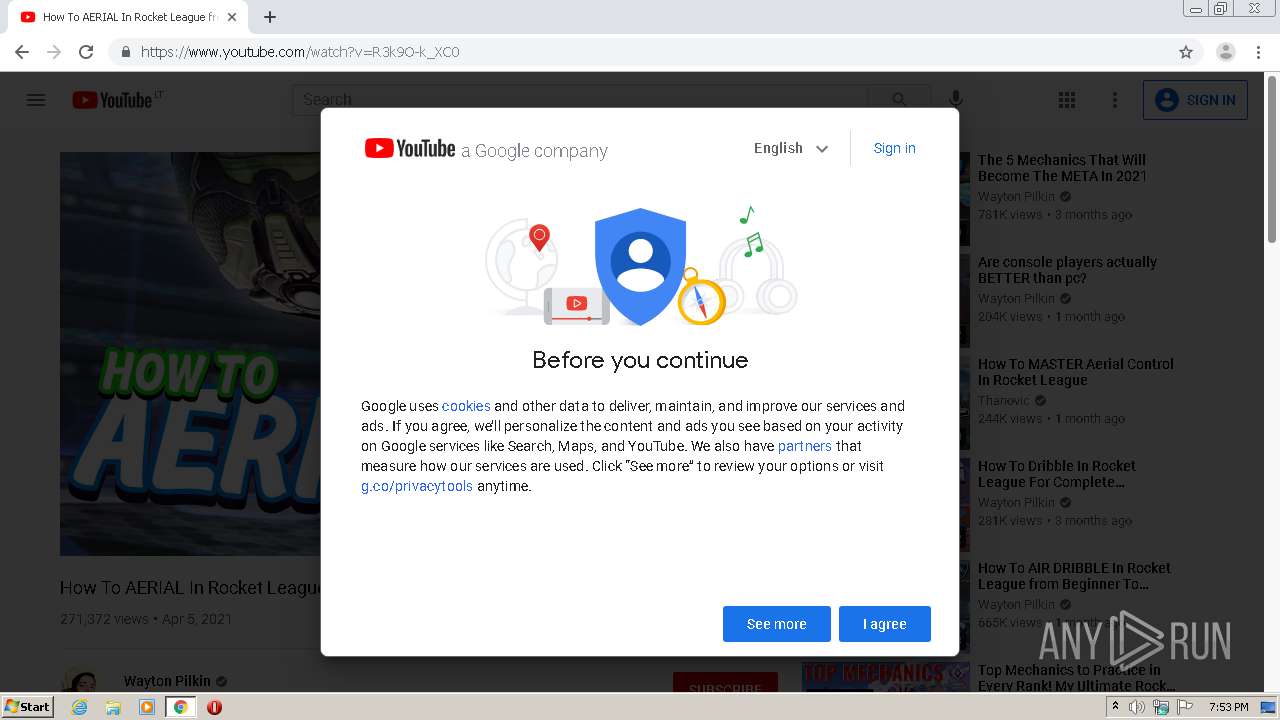Viewport: 1280px width, 720px height.
Task: Click the red Opera taskbar icon
Action: click(214, 707)
